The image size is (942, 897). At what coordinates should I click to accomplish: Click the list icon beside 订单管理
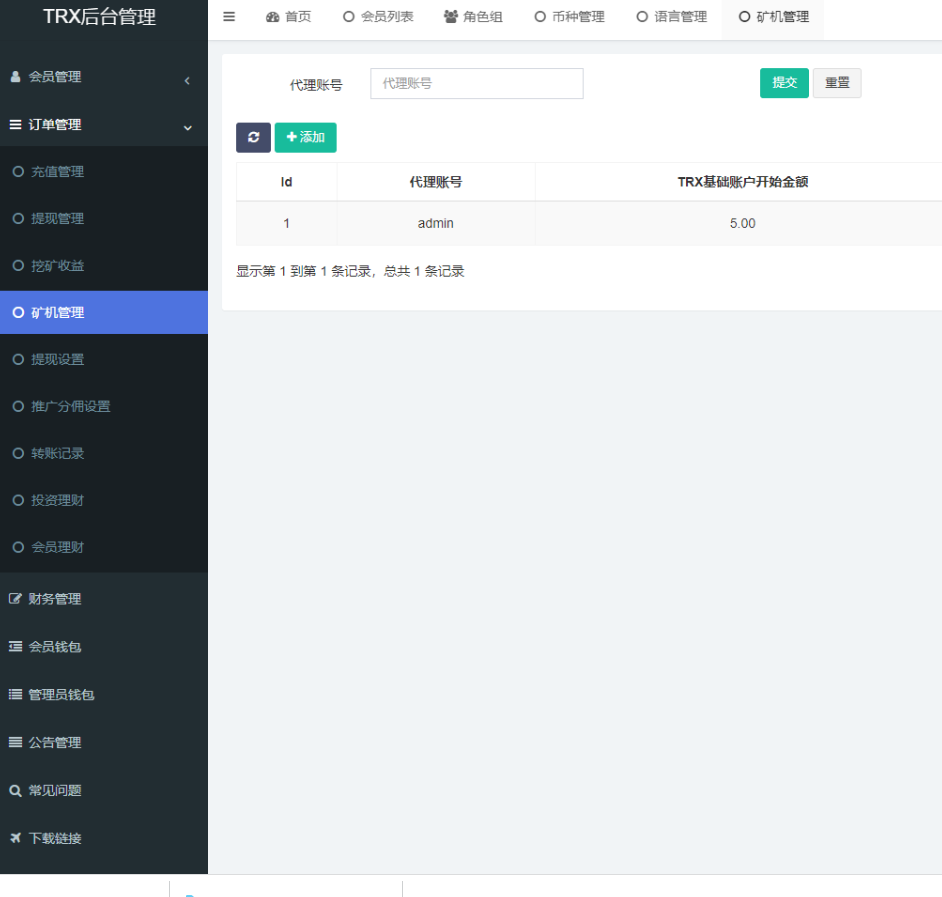pyautogui.click(x=13, y=125)
